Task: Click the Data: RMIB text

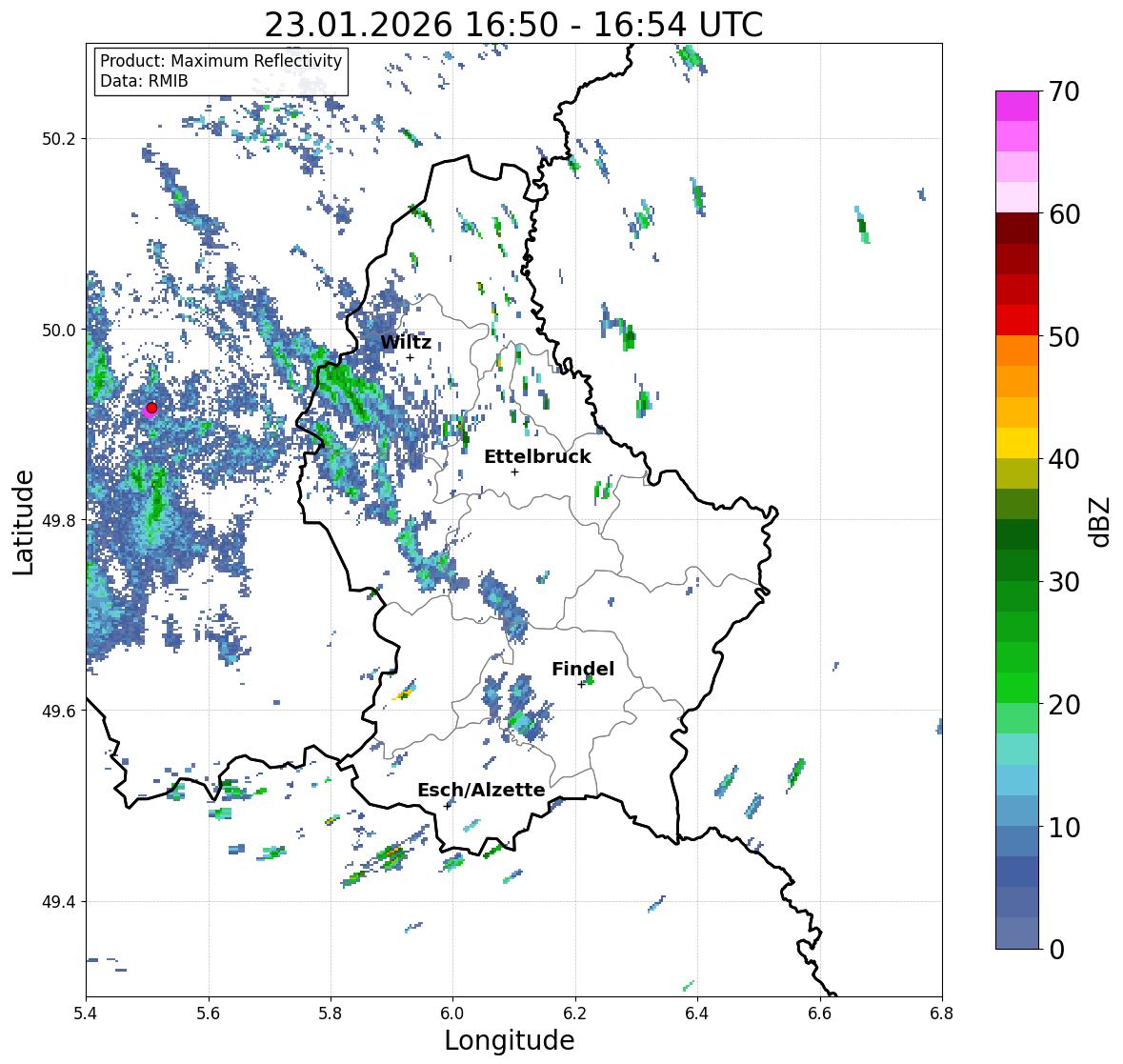Action: pos(144,81)
